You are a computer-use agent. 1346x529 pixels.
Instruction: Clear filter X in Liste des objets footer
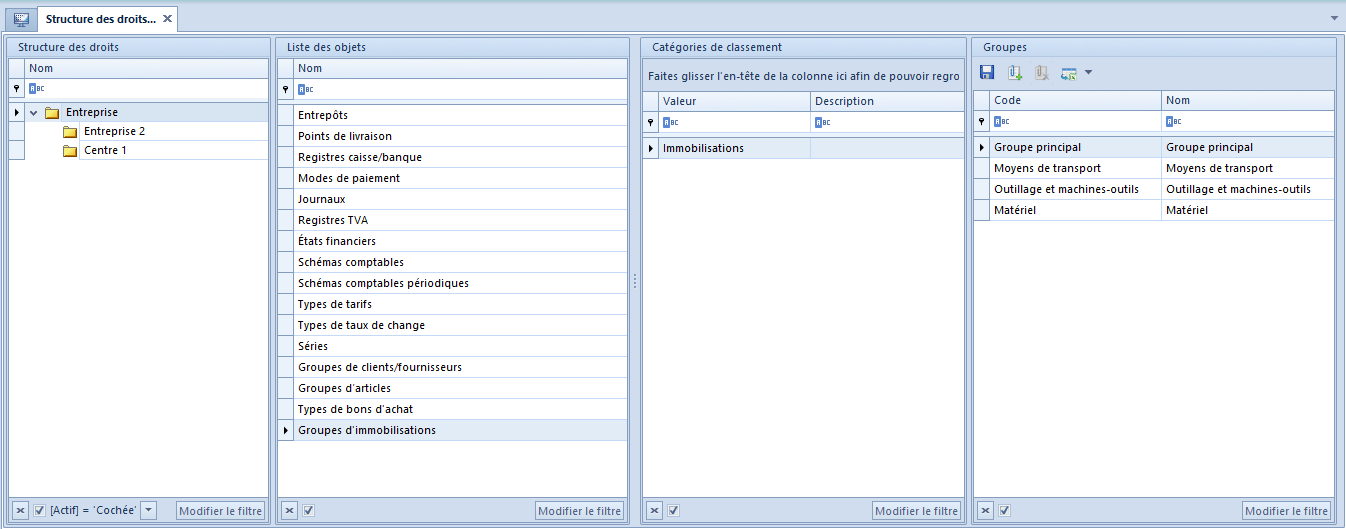pos(289,511)
